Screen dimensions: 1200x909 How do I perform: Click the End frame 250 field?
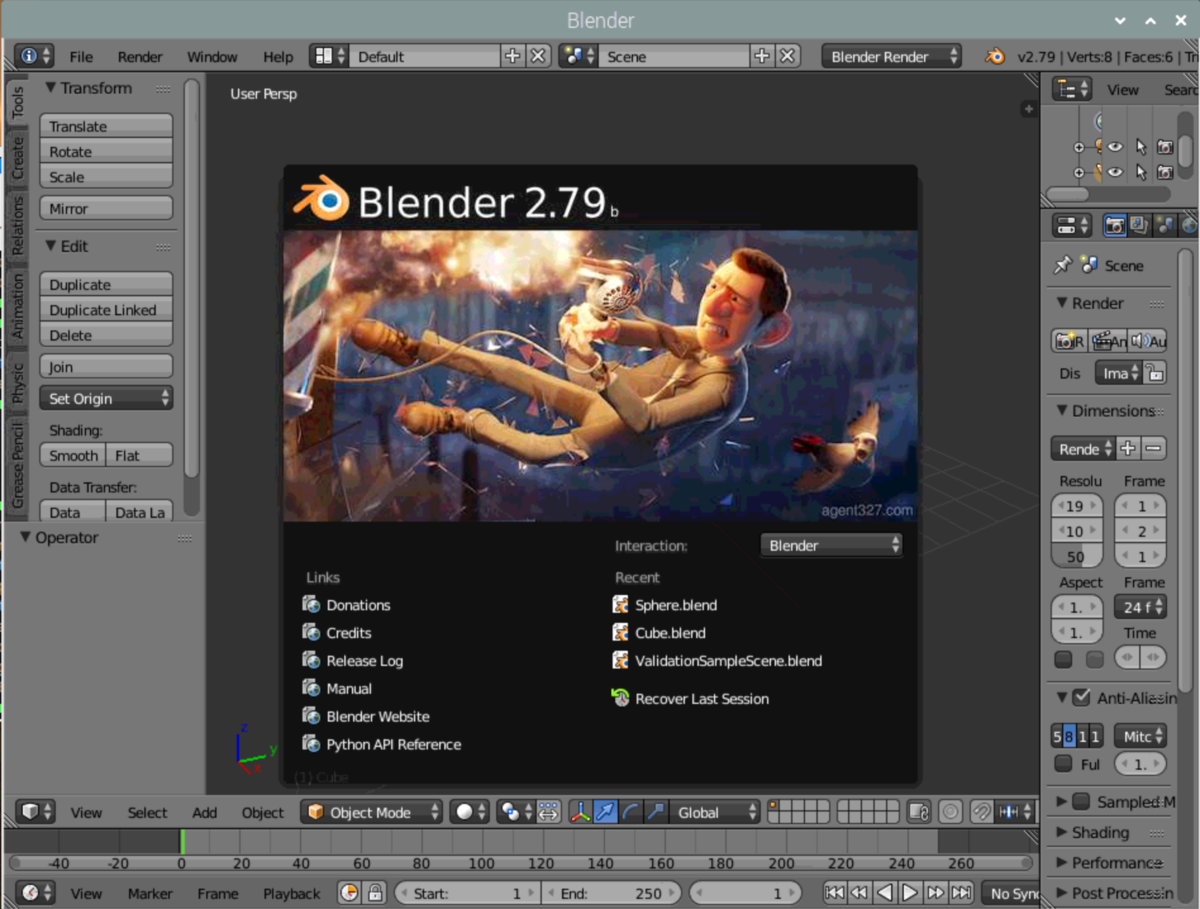tap(612, 893)
